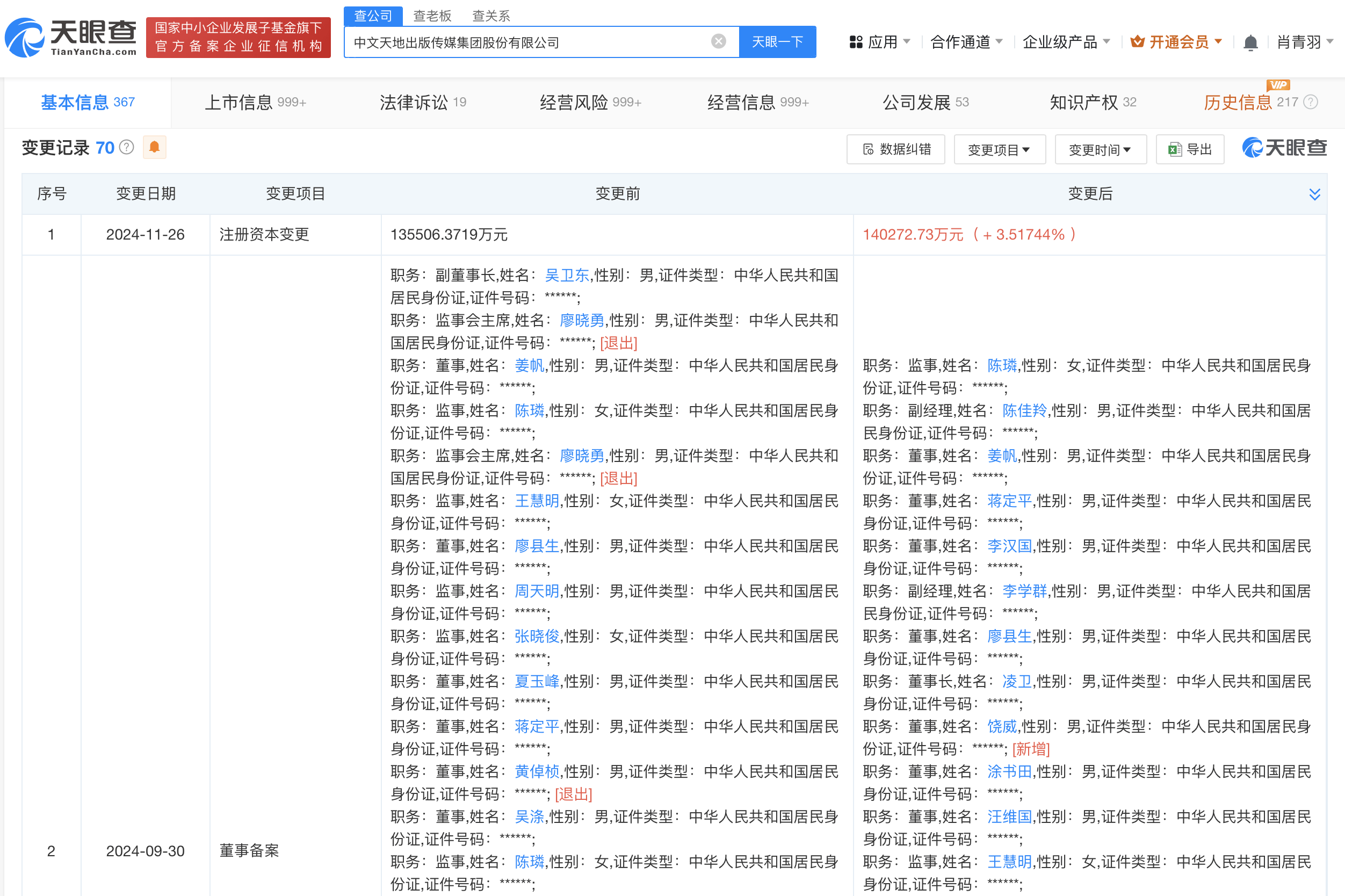Click the 变更日期 column header
This screenshot has height=896, width=1345.
[146, 194]
